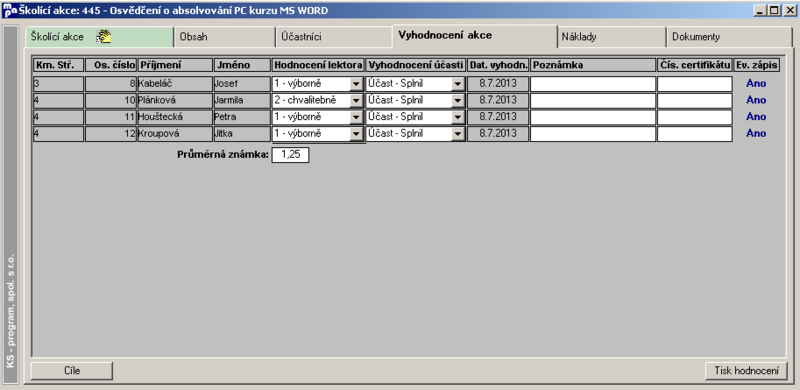Click the Cíle button
This screenshot has width=800, height=390.
coord(72,371)
